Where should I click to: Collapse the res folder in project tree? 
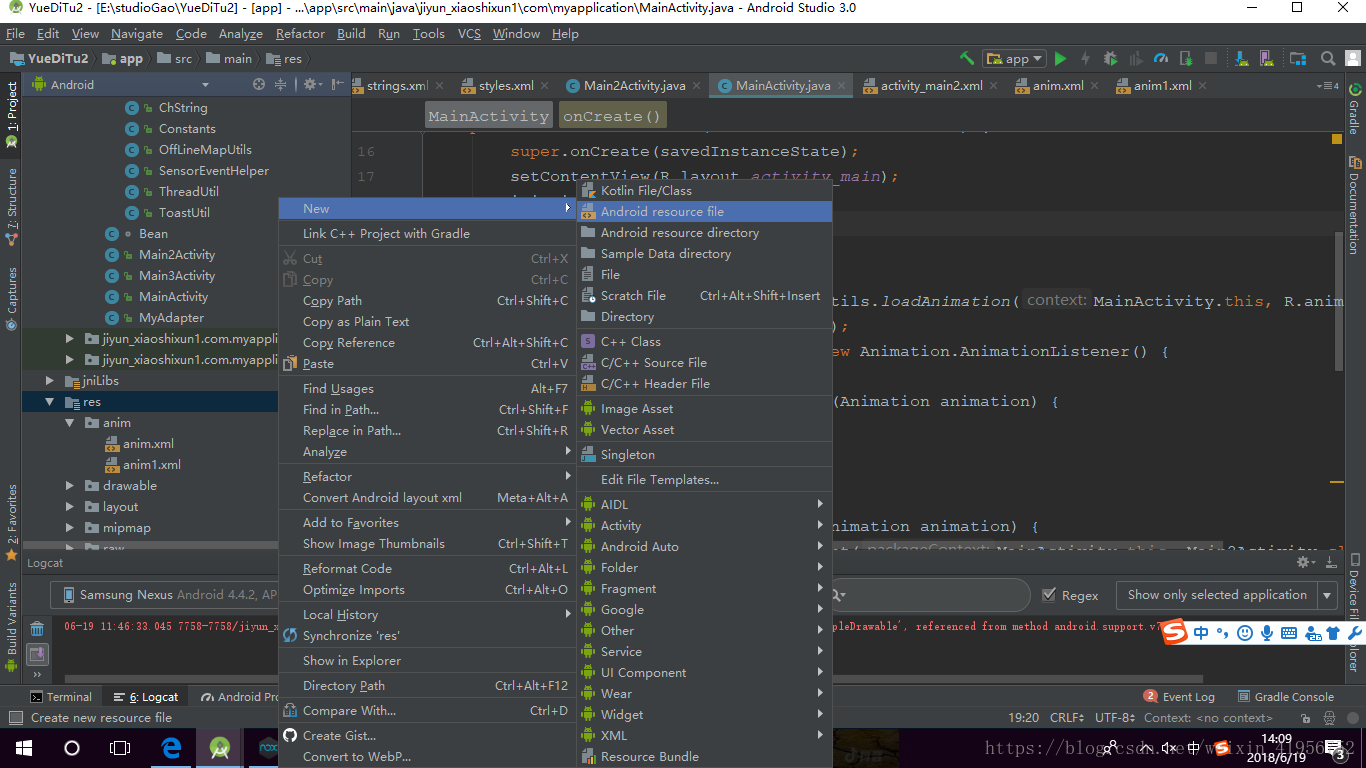tap(49, 402)
